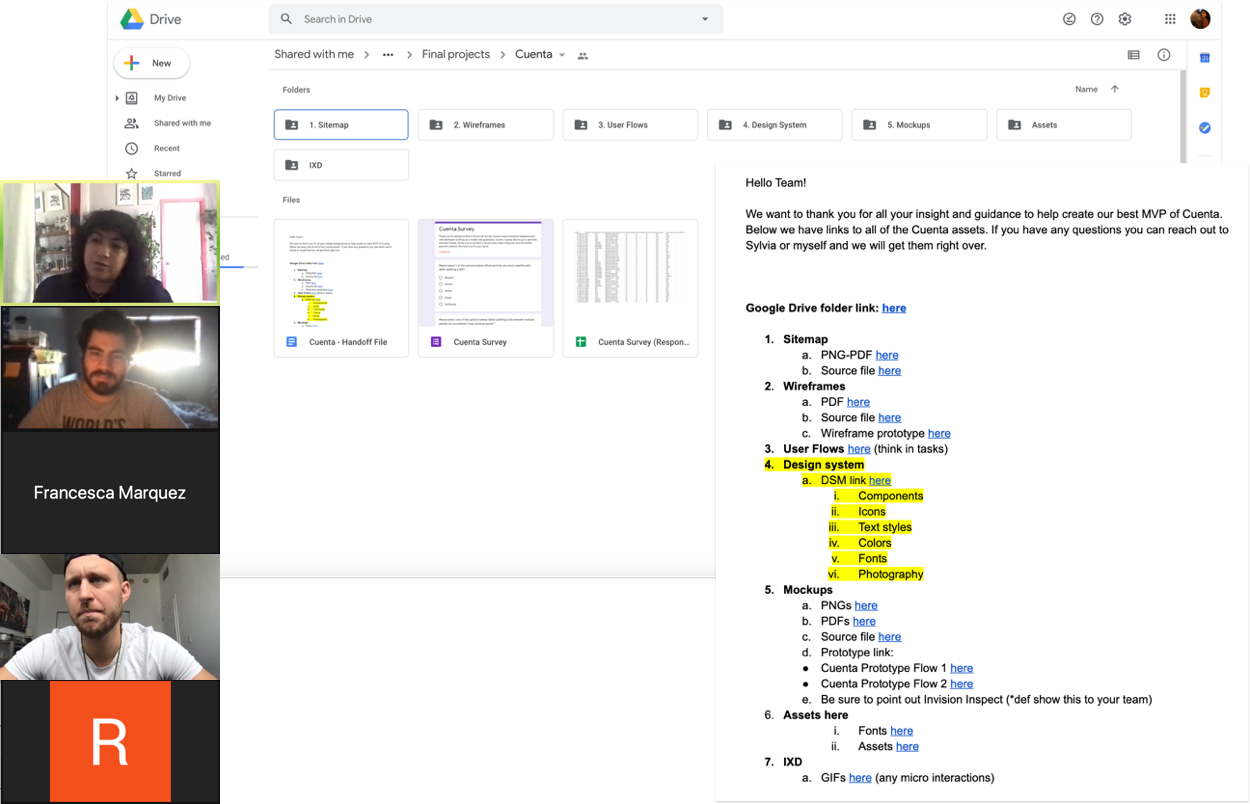Open the Mockups Source file here link

pos(889,637)
